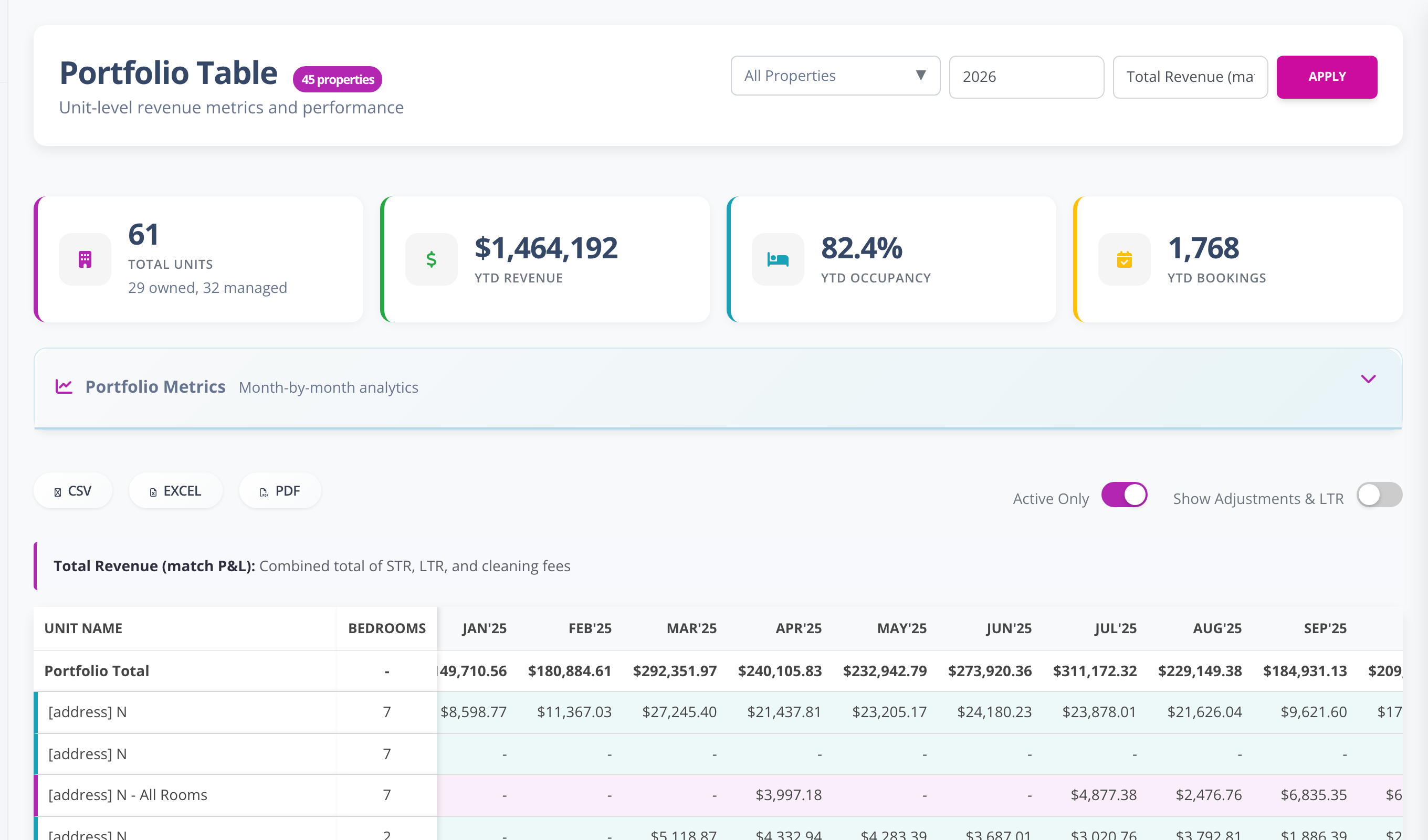Click the Apply button

tap(1327, 77)
